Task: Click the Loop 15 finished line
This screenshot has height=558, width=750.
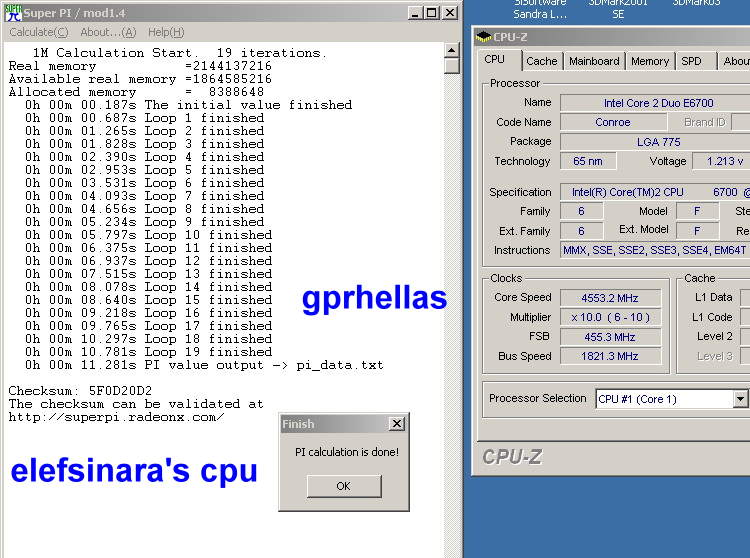Action: 149,300
